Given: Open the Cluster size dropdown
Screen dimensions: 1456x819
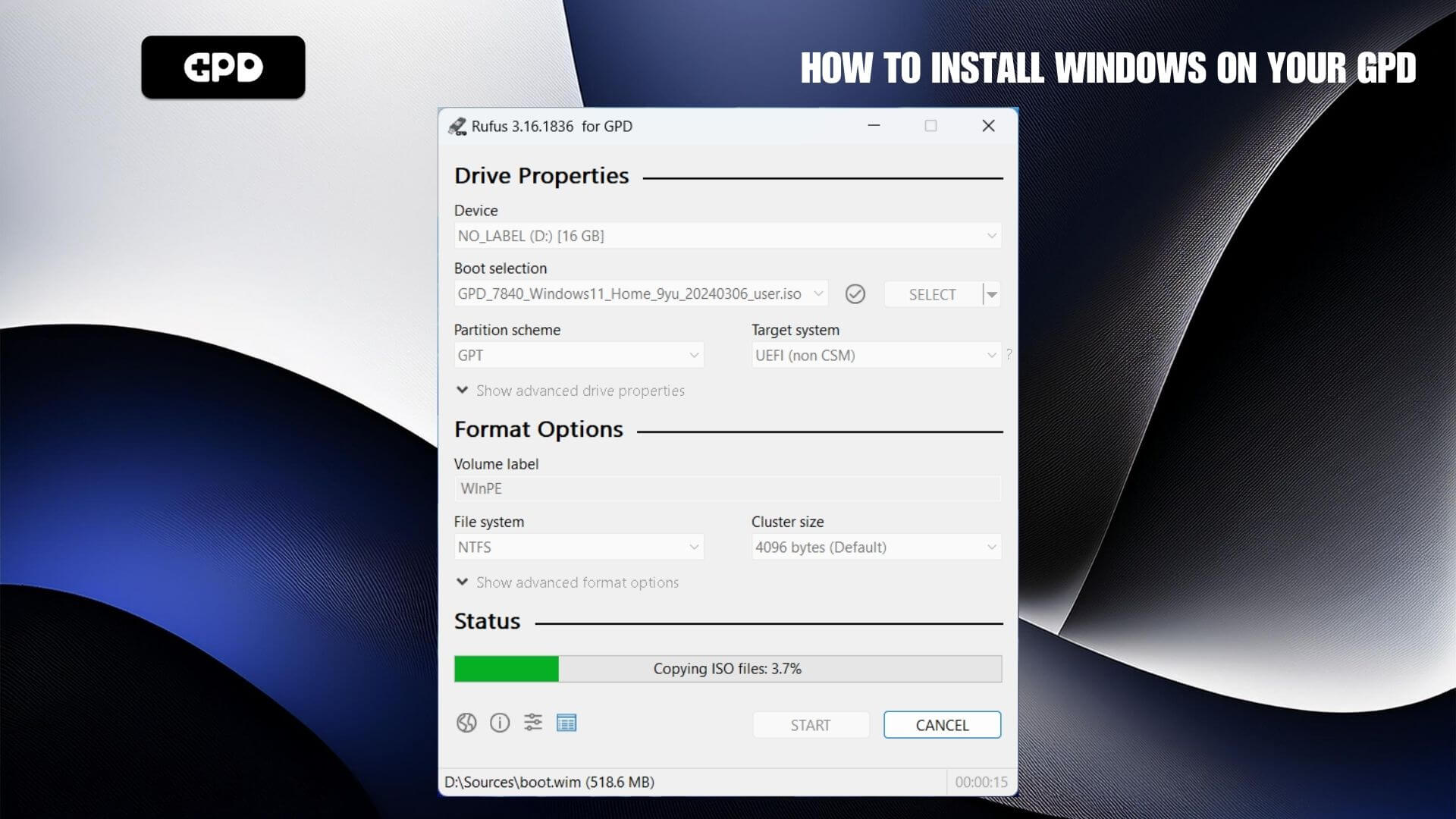Looking at the screenshot, I should tap(875, 547).
